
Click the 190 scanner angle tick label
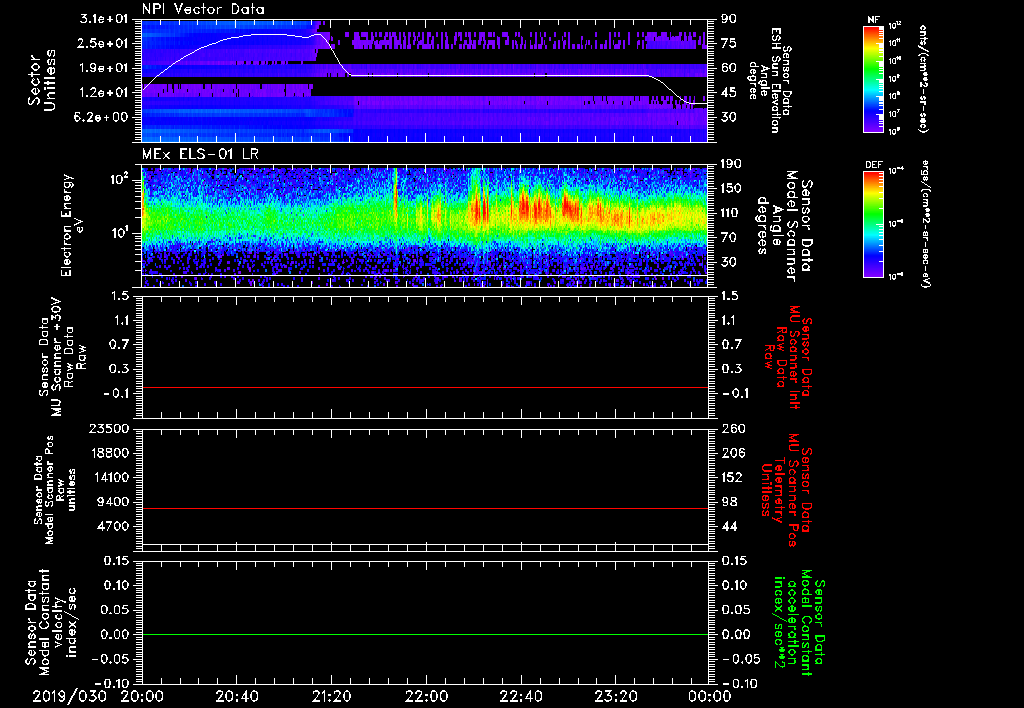tap(733, 164)
